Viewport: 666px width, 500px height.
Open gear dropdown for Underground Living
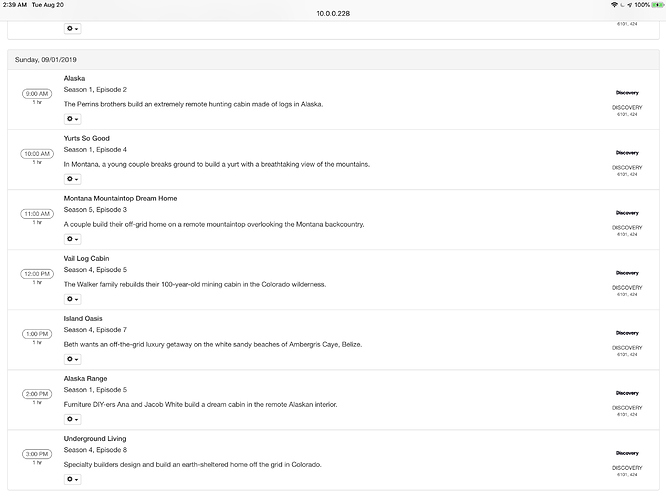[x=72, y=479]
